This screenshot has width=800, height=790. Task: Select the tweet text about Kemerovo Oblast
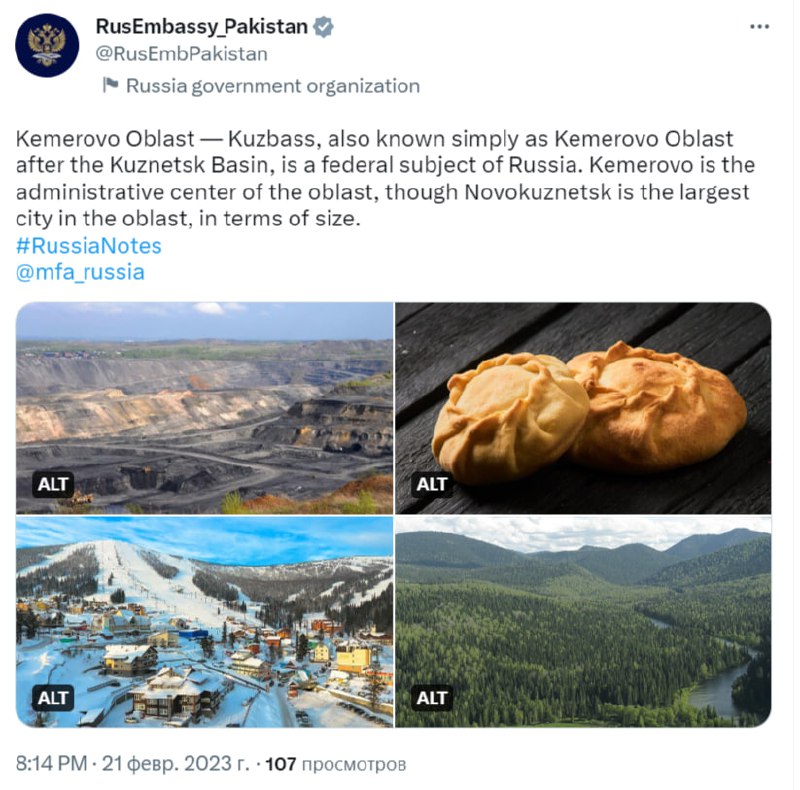pos(385,179)
